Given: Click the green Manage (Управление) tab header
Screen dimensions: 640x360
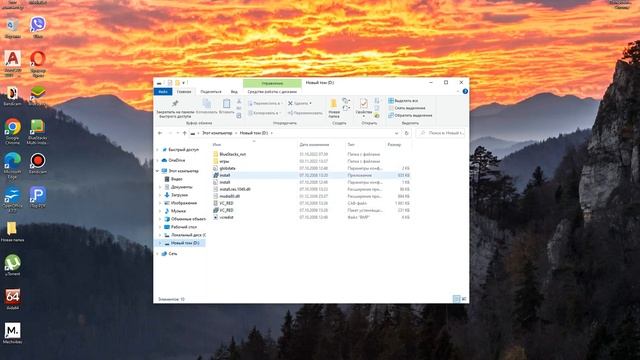Looking at the screenshot, I should [272, 83].
